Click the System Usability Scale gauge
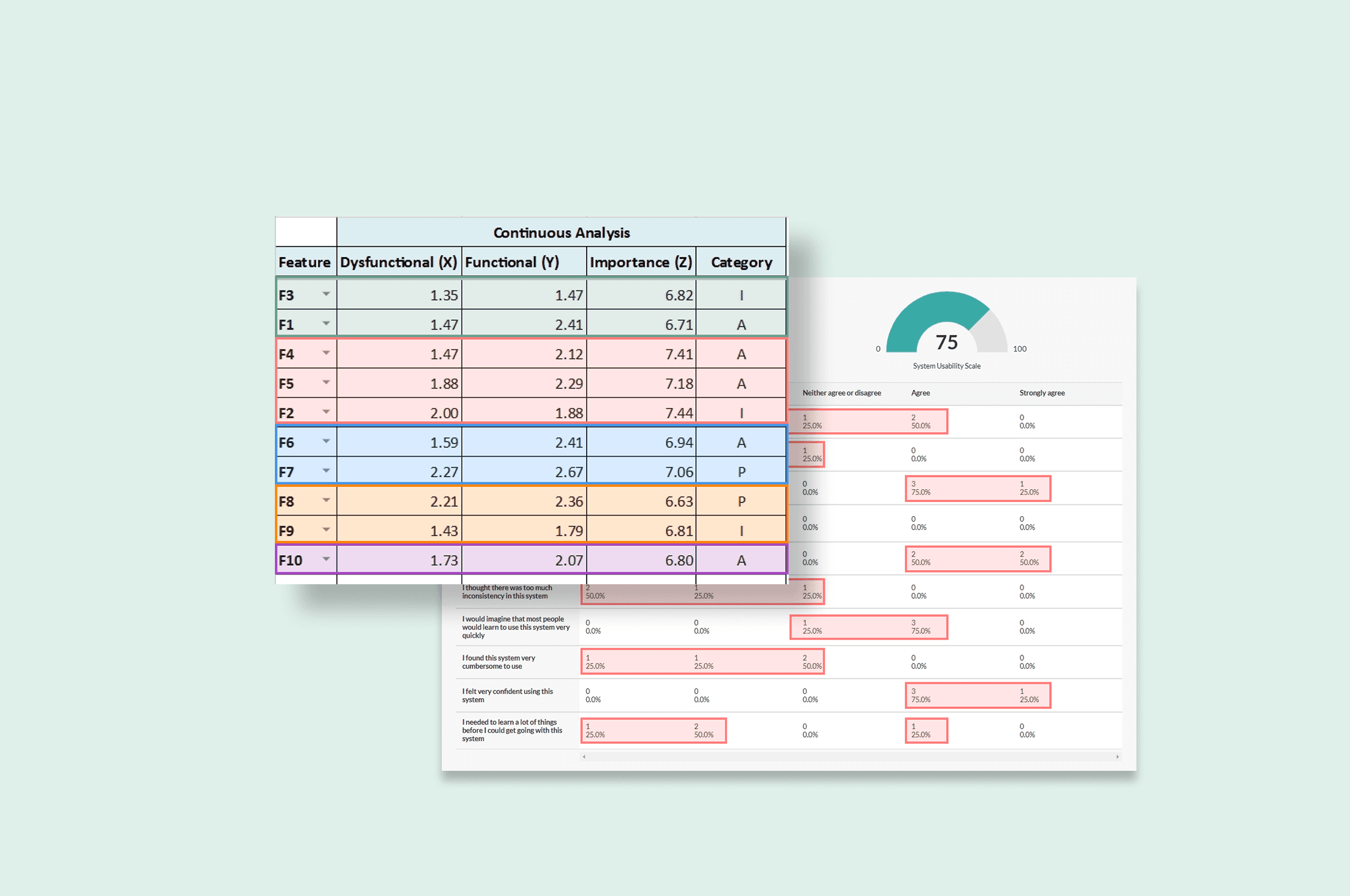The width and height of the screenshot is (1350, 896). (946, 325)
